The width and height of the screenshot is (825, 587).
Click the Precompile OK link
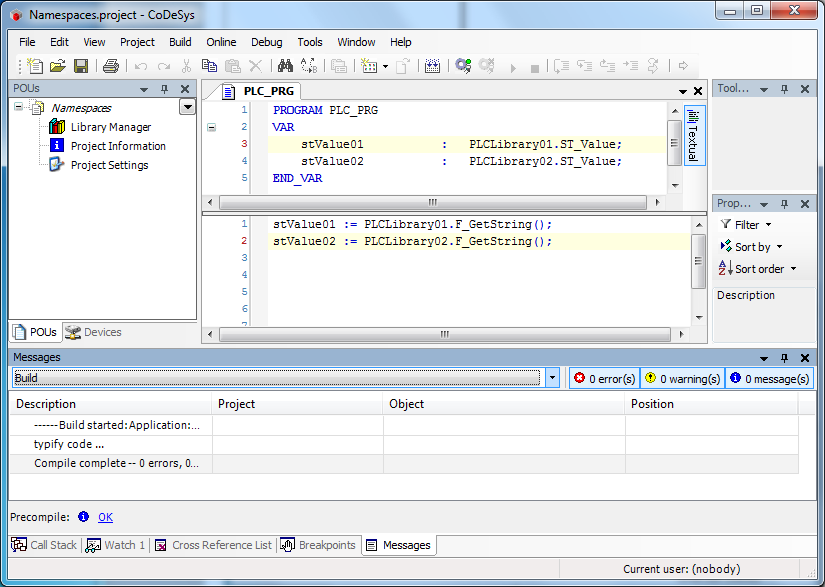(x=105, y=517)
